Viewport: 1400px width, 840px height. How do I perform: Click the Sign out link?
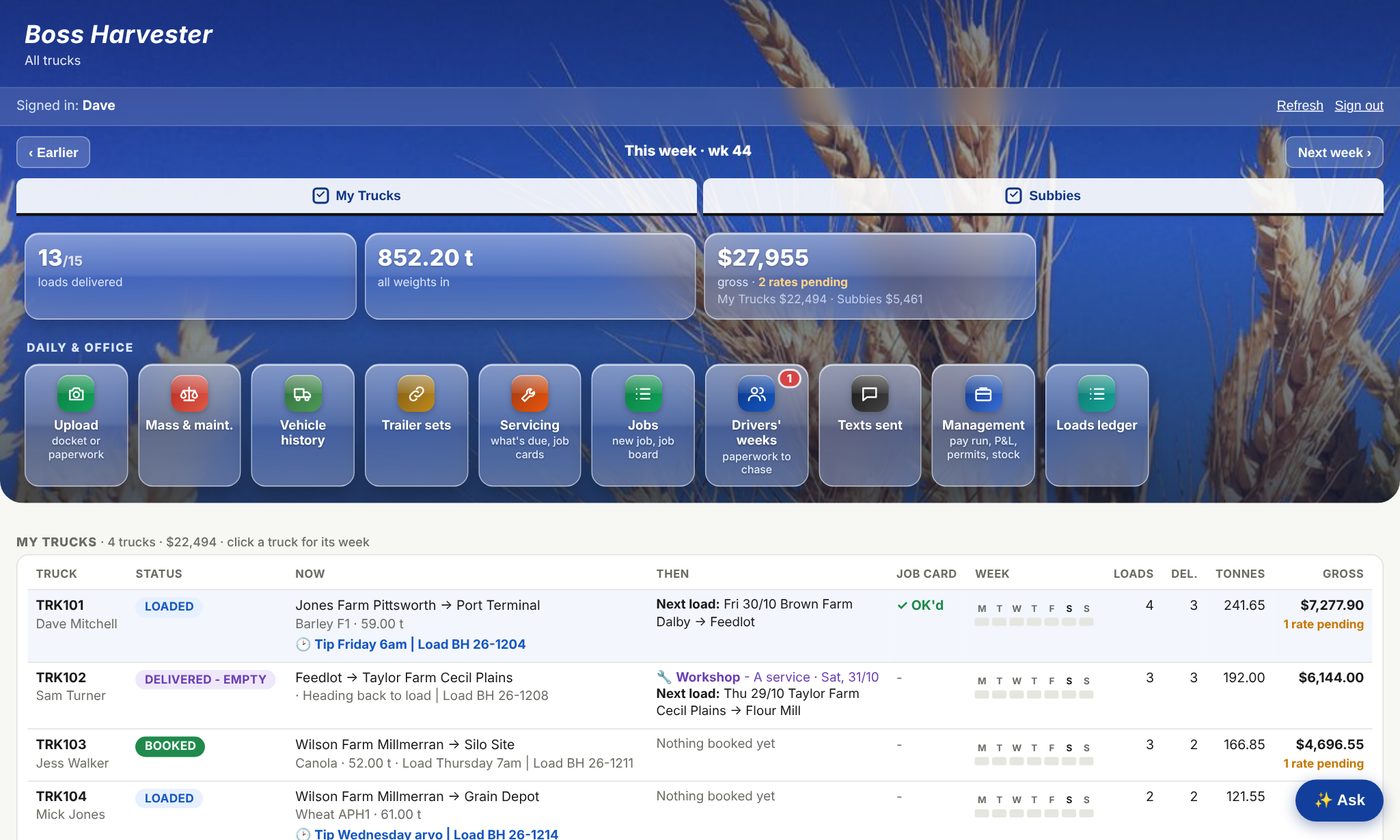click(x=1359, y=106)
